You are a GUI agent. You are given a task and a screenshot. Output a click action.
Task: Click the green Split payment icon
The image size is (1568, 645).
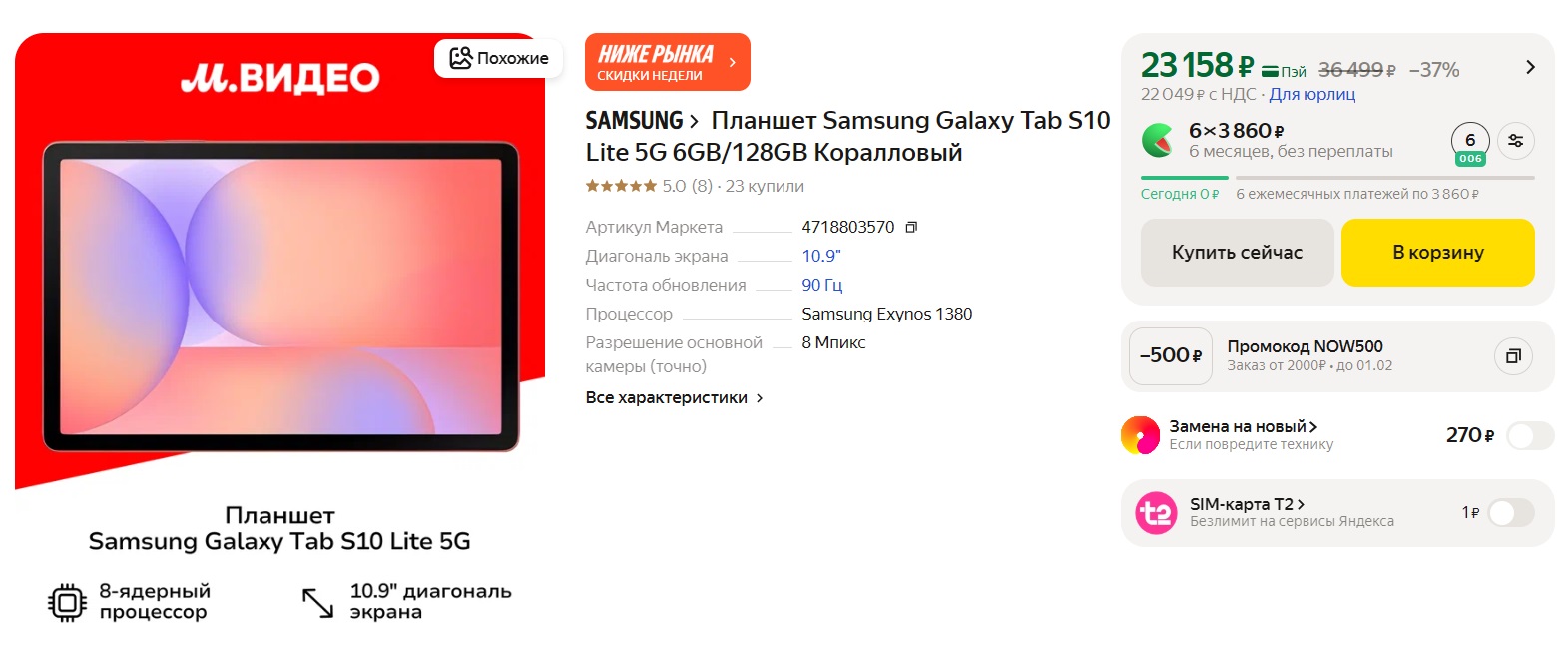tap(1158, 140)
